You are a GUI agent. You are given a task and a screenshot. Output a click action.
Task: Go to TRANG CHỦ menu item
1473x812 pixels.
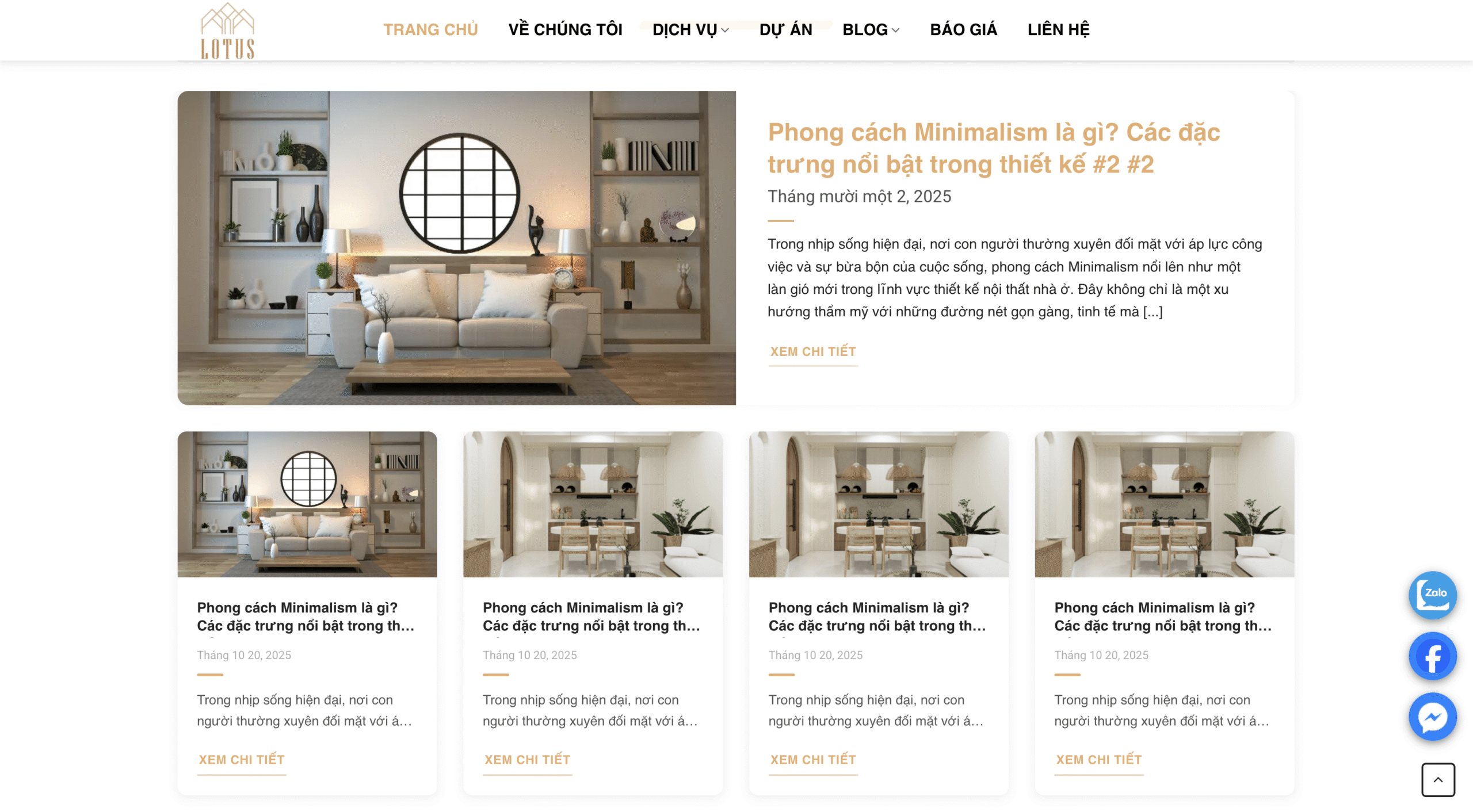[430, 29]
